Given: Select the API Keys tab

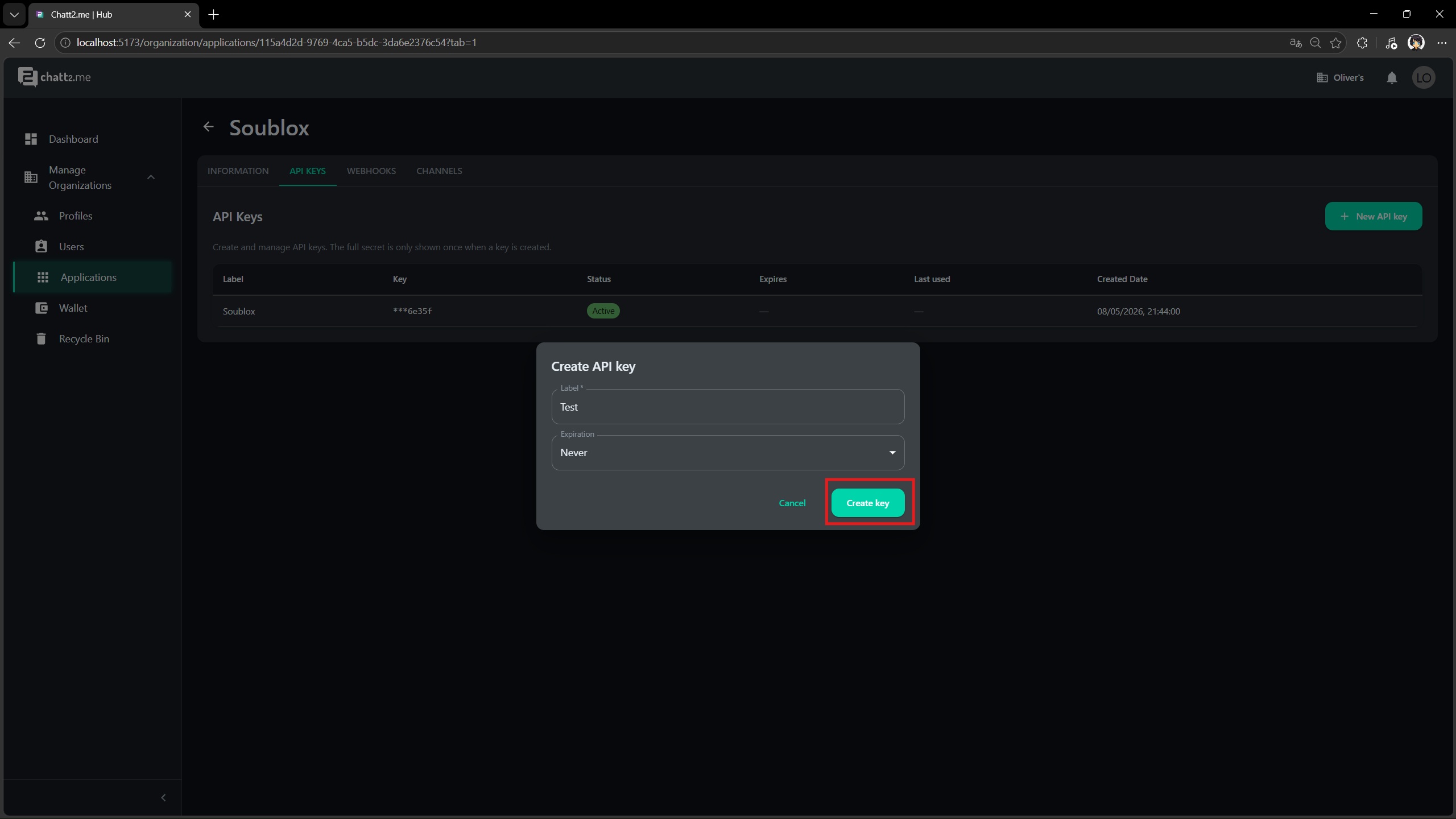Looking at the screenshot, I should 308,171.
